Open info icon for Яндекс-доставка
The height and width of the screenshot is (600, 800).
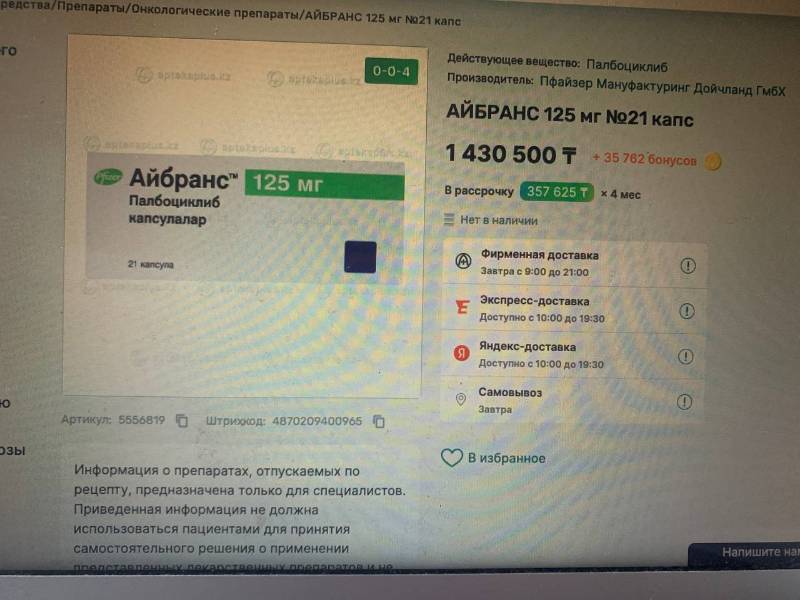[x=686, y=356]
